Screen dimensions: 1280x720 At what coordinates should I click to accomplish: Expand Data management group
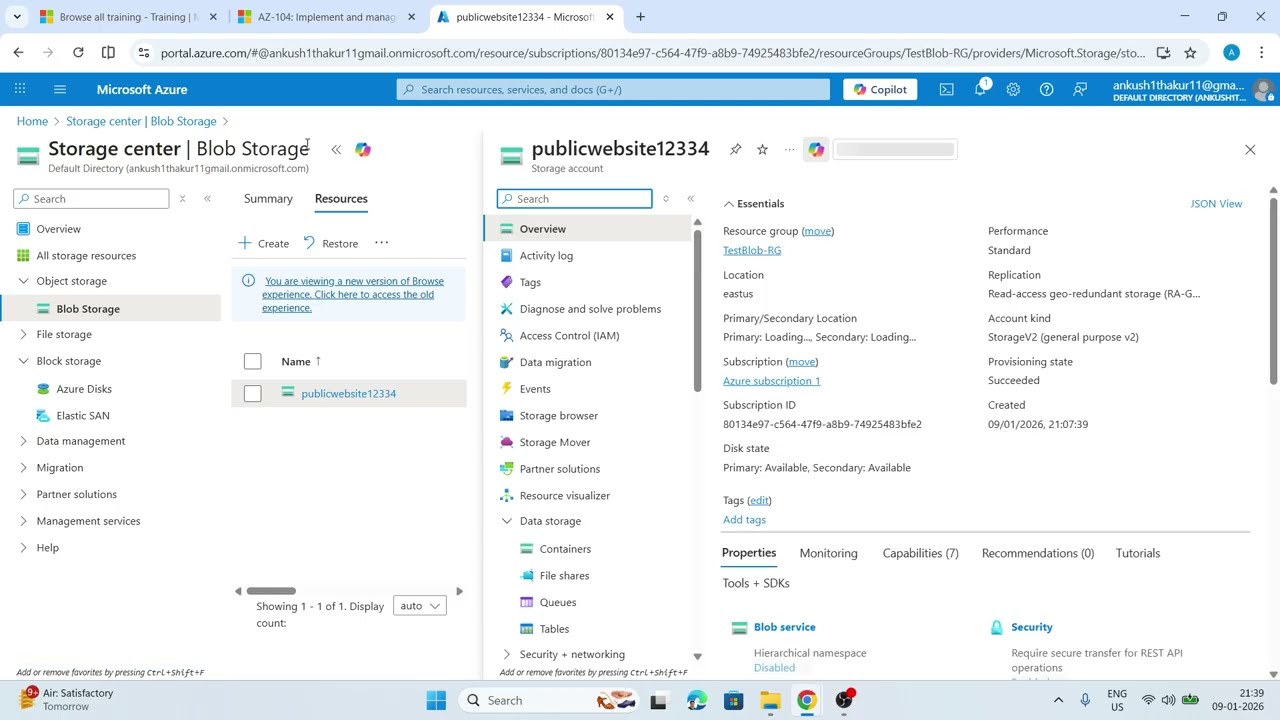[x=24, y=441]
